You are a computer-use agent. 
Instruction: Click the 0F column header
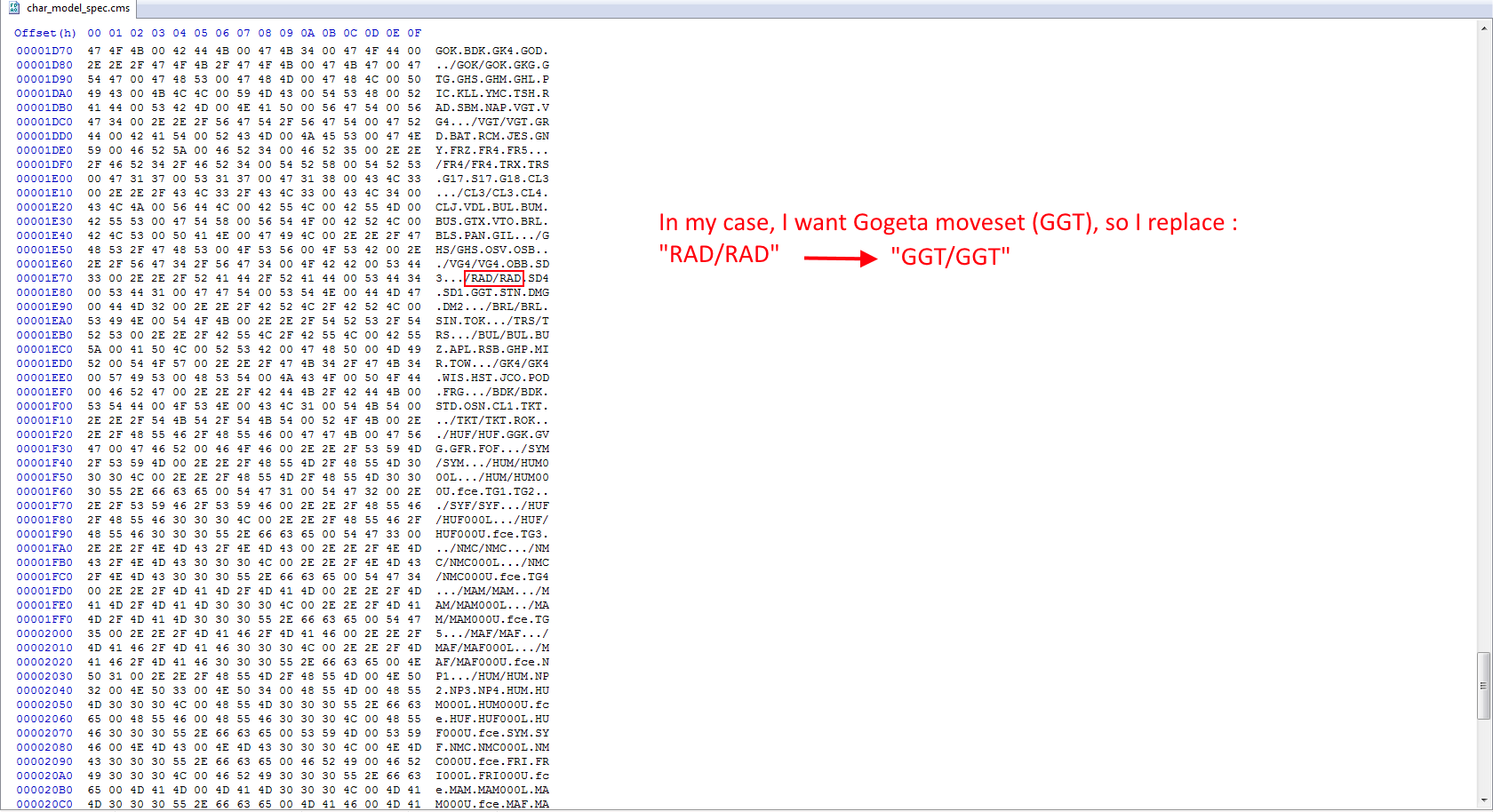point(414,33)
